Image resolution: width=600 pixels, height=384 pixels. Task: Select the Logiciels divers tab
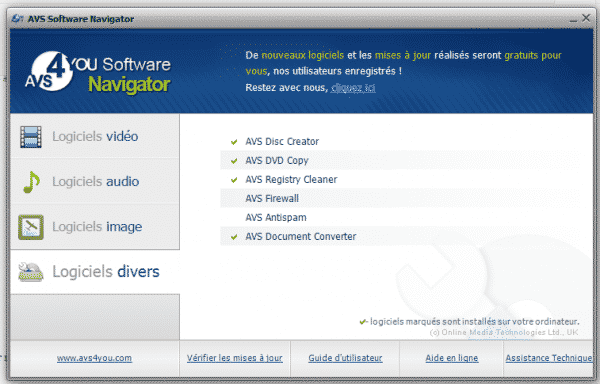[x=95, y=272]
